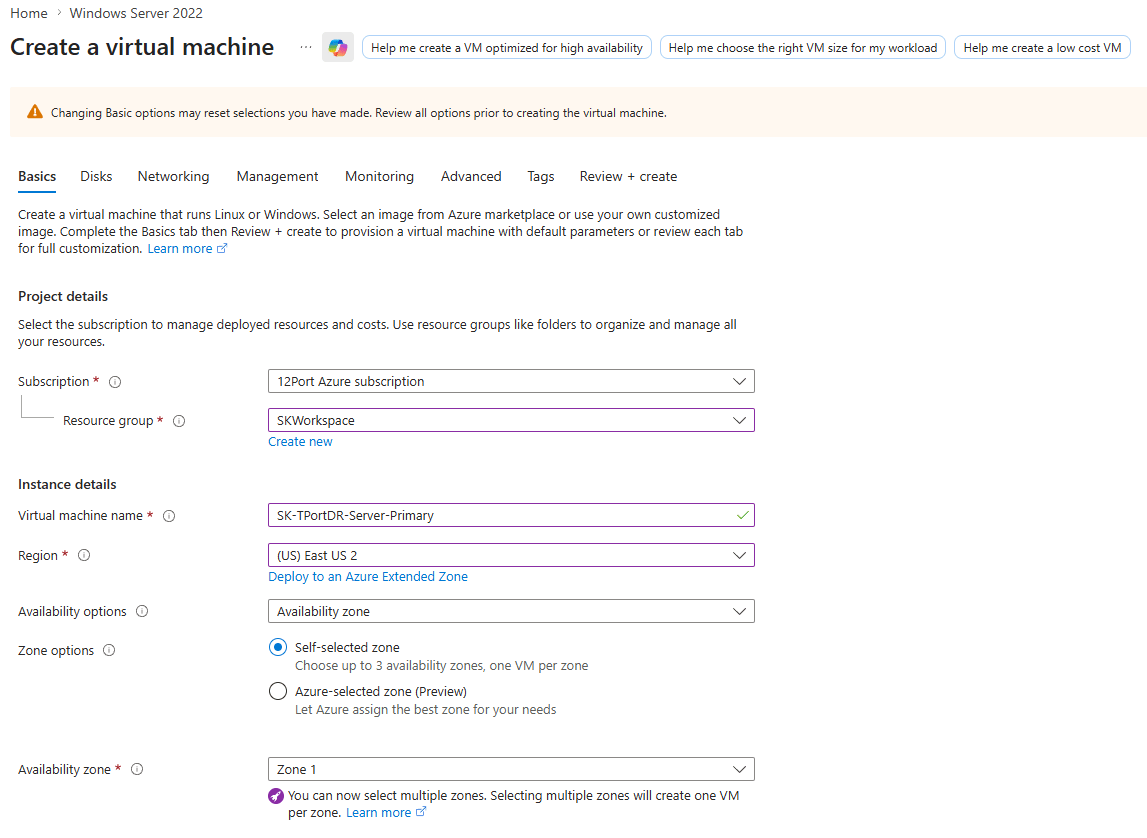The width and height of the screenshot is (1147, 838).
Task: Select Azure-selected zone (Preview) radio button
Action: pos(278,691)
